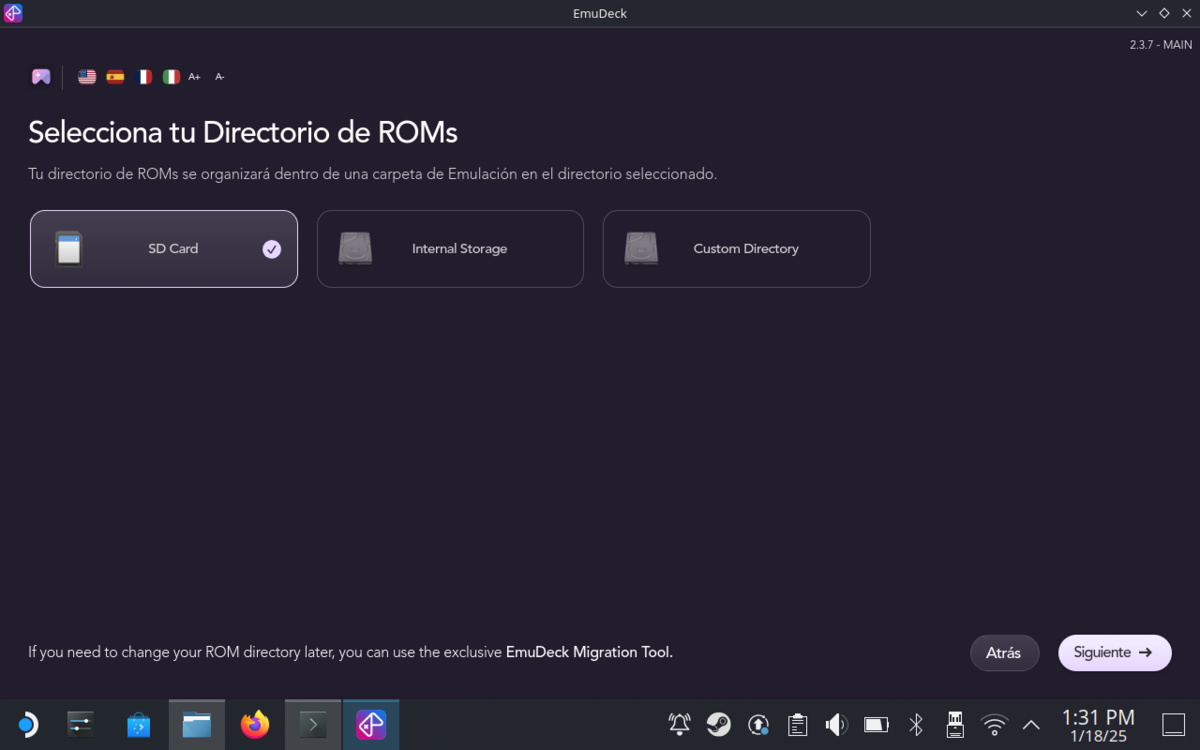
Task: Switch language to English via US flag
Action: tap(87, 77)
